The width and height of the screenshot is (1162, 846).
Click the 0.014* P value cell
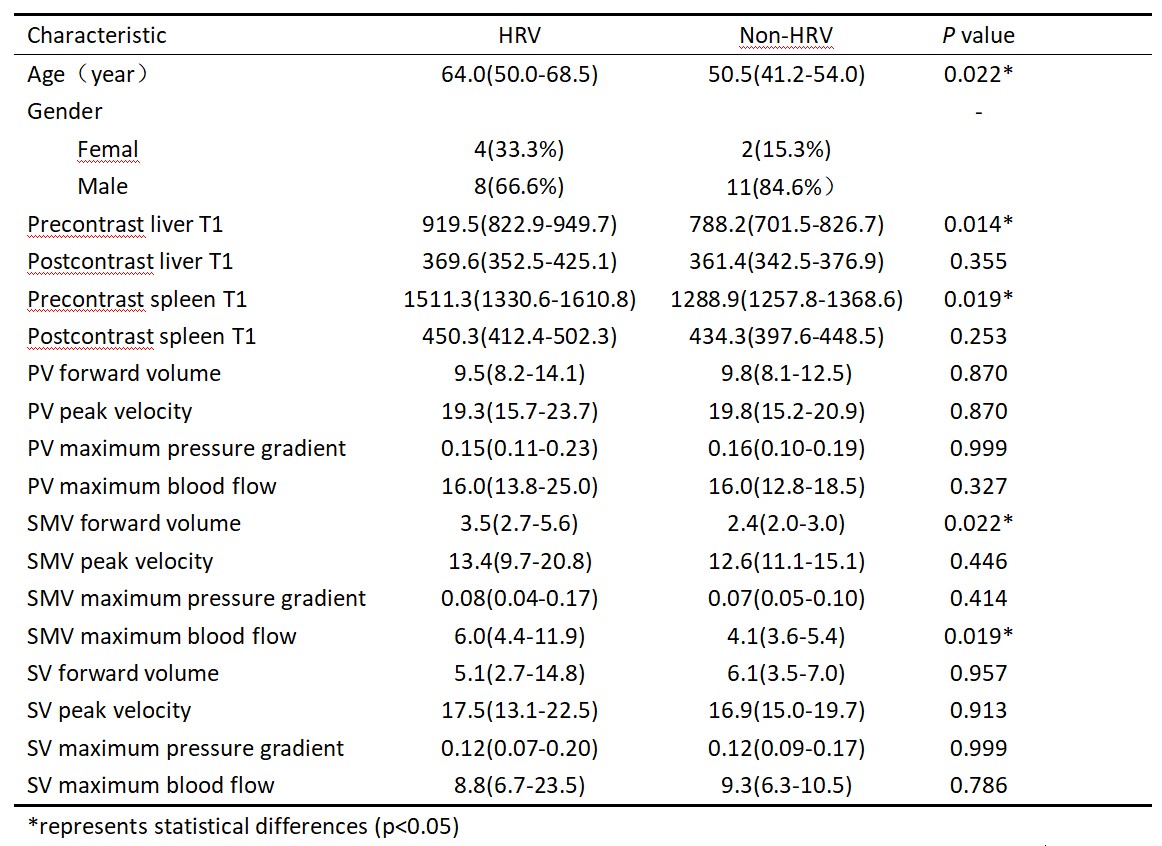pos(978,224)
